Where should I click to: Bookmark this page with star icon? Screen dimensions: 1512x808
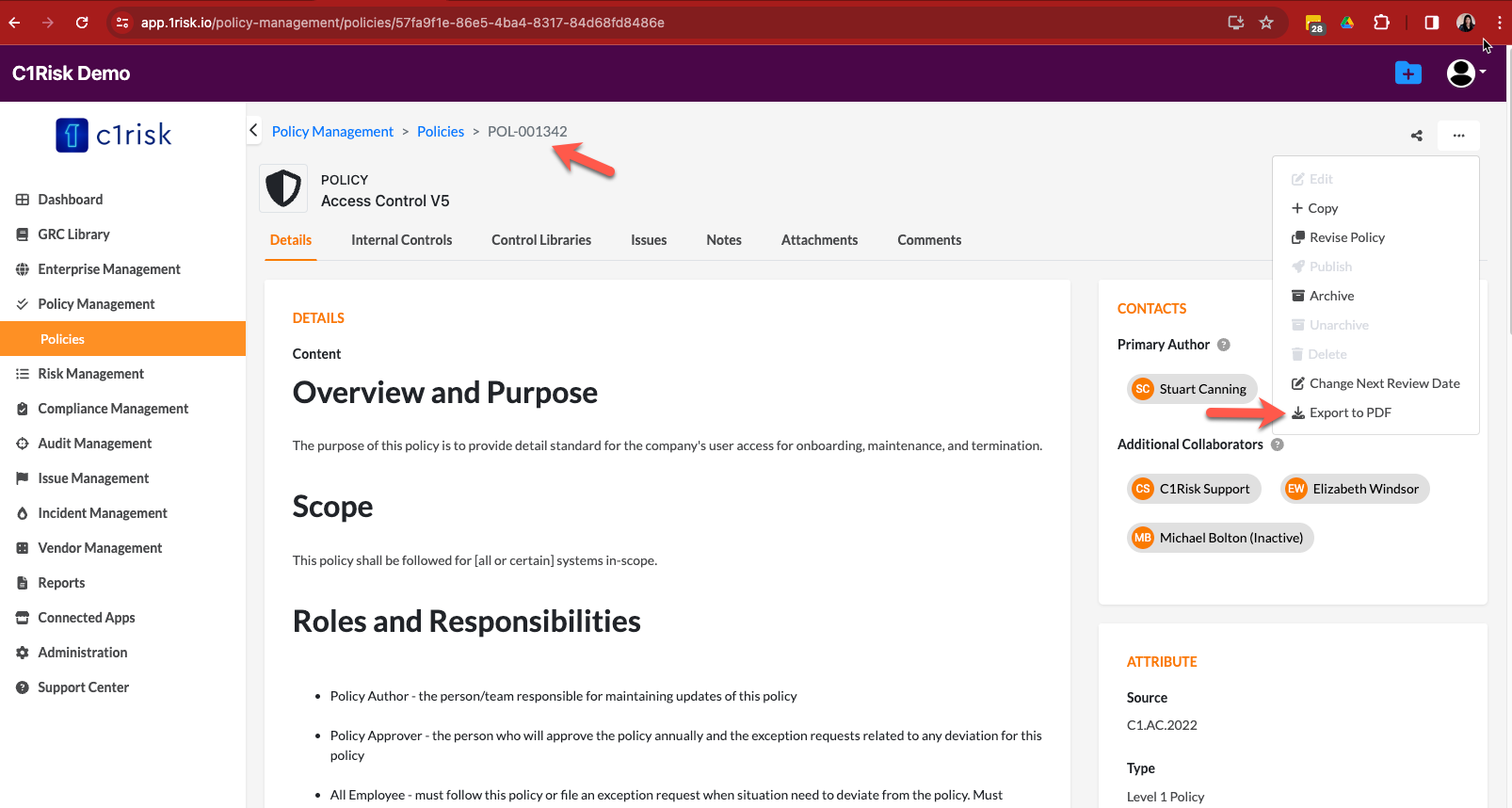click(x=1266, y=23)
